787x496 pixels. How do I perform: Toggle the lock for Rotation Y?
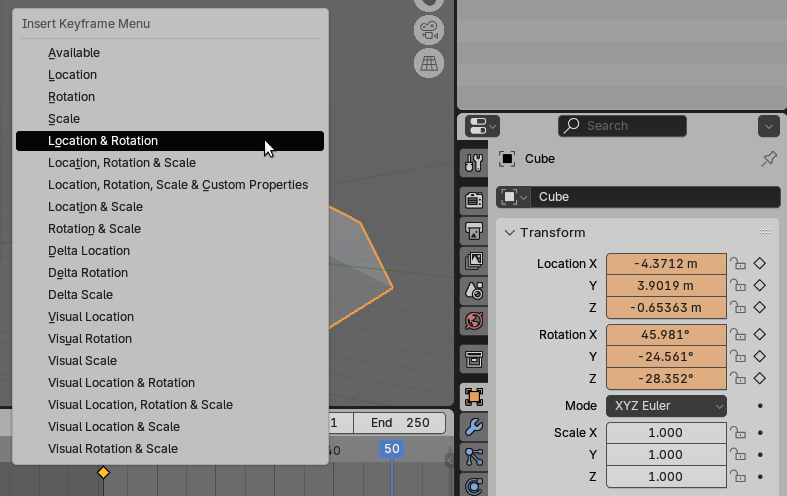point(738,356)
